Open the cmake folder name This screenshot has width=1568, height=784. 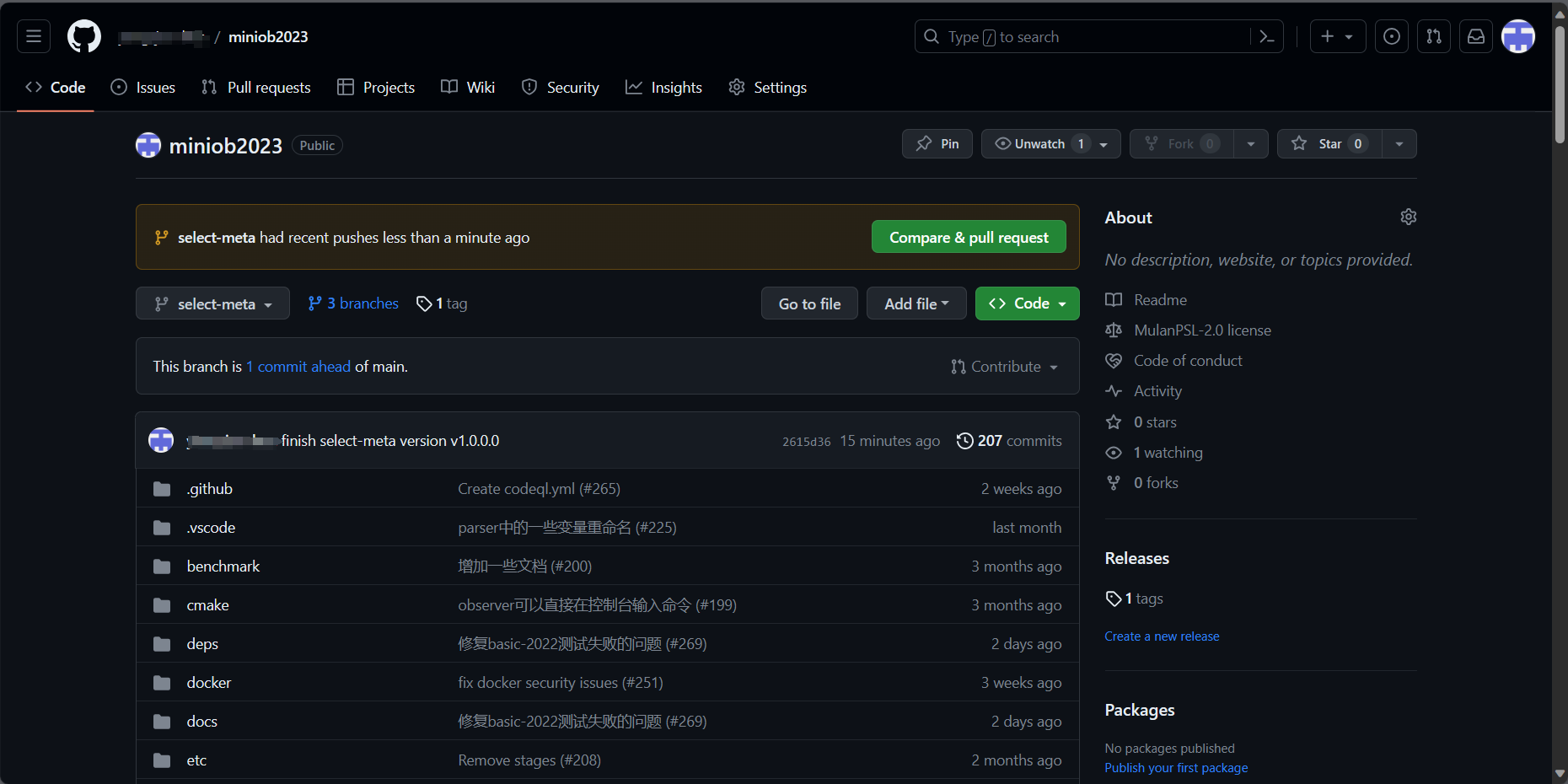(x=207, y=605)
